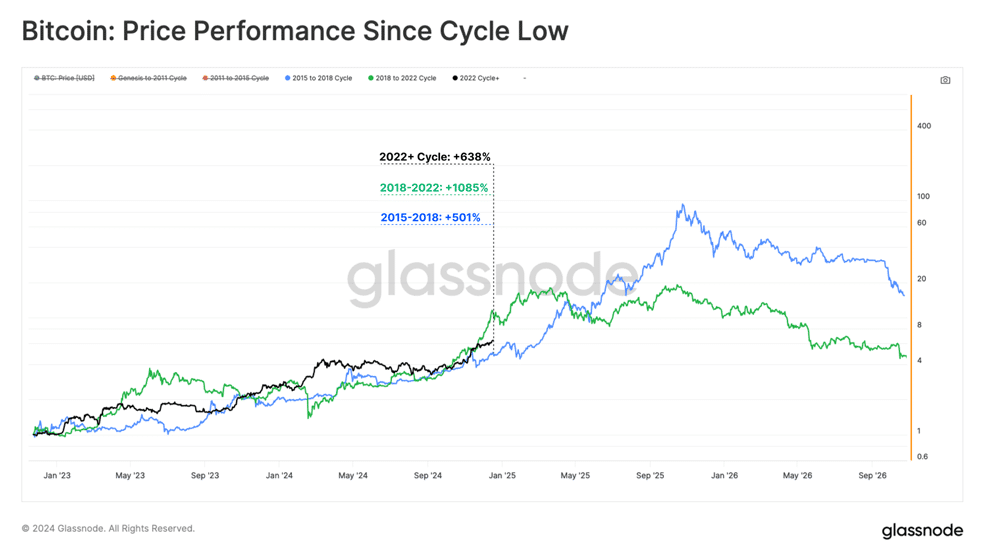Click the green dot legend marker
Screen dimensions: 984x554
tap(371, 78)
